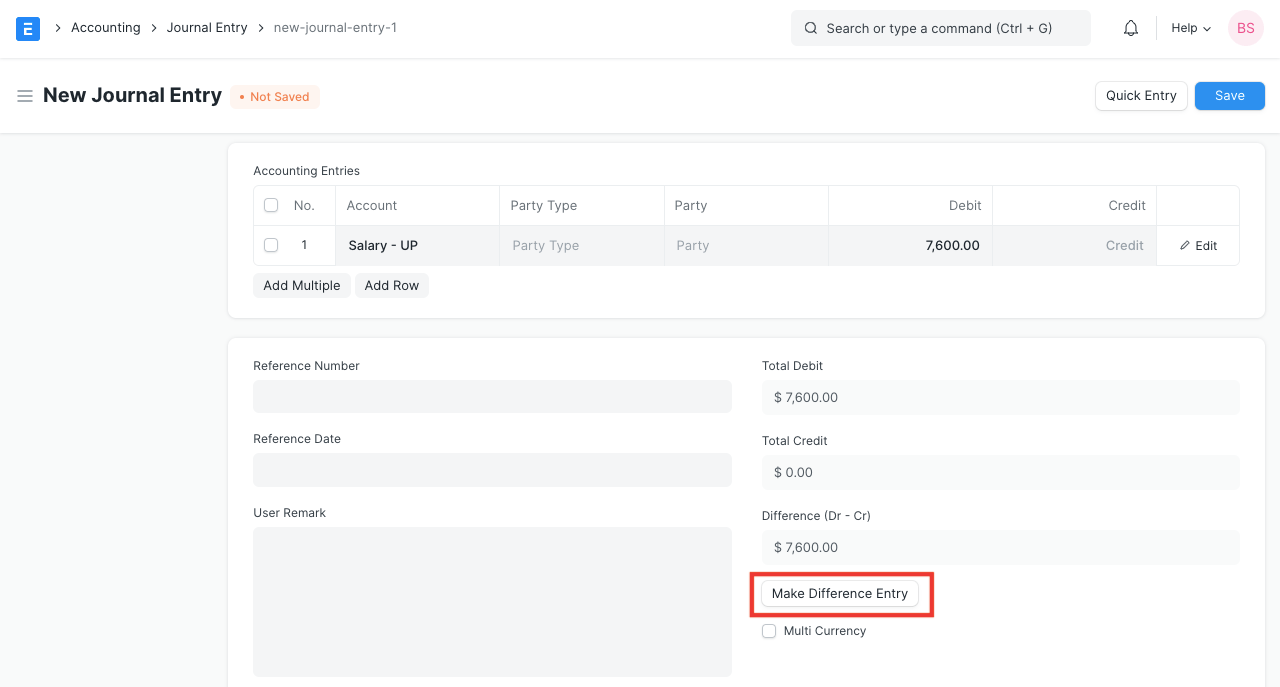Open the Party Type field in row 1
Screen dimensions: 1280x687
click(x=581, y=245)
